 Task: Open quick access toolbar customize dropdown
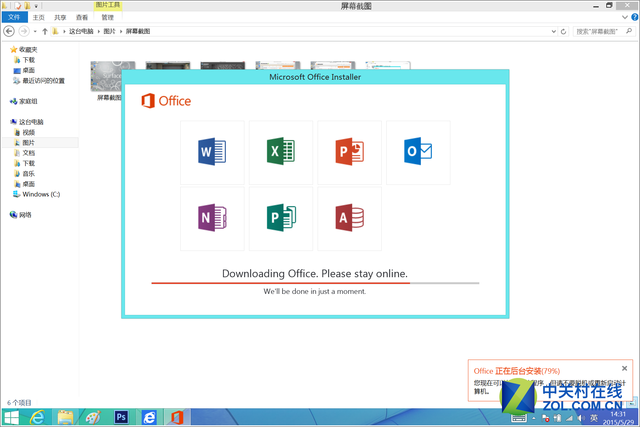pos(36,6)
